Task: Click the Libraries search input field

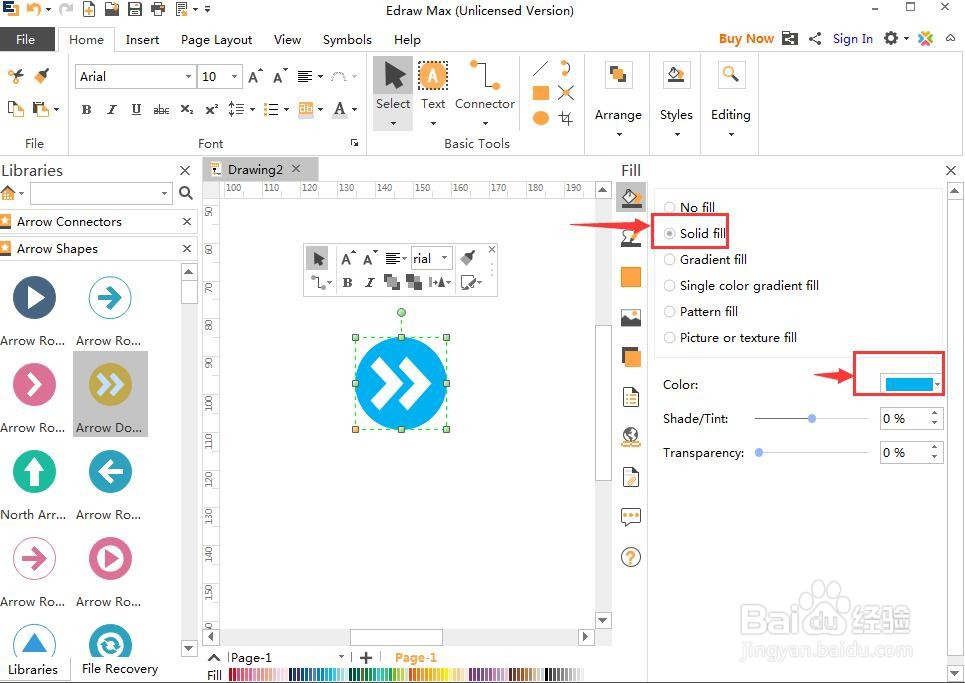Action: click(95, 193)
